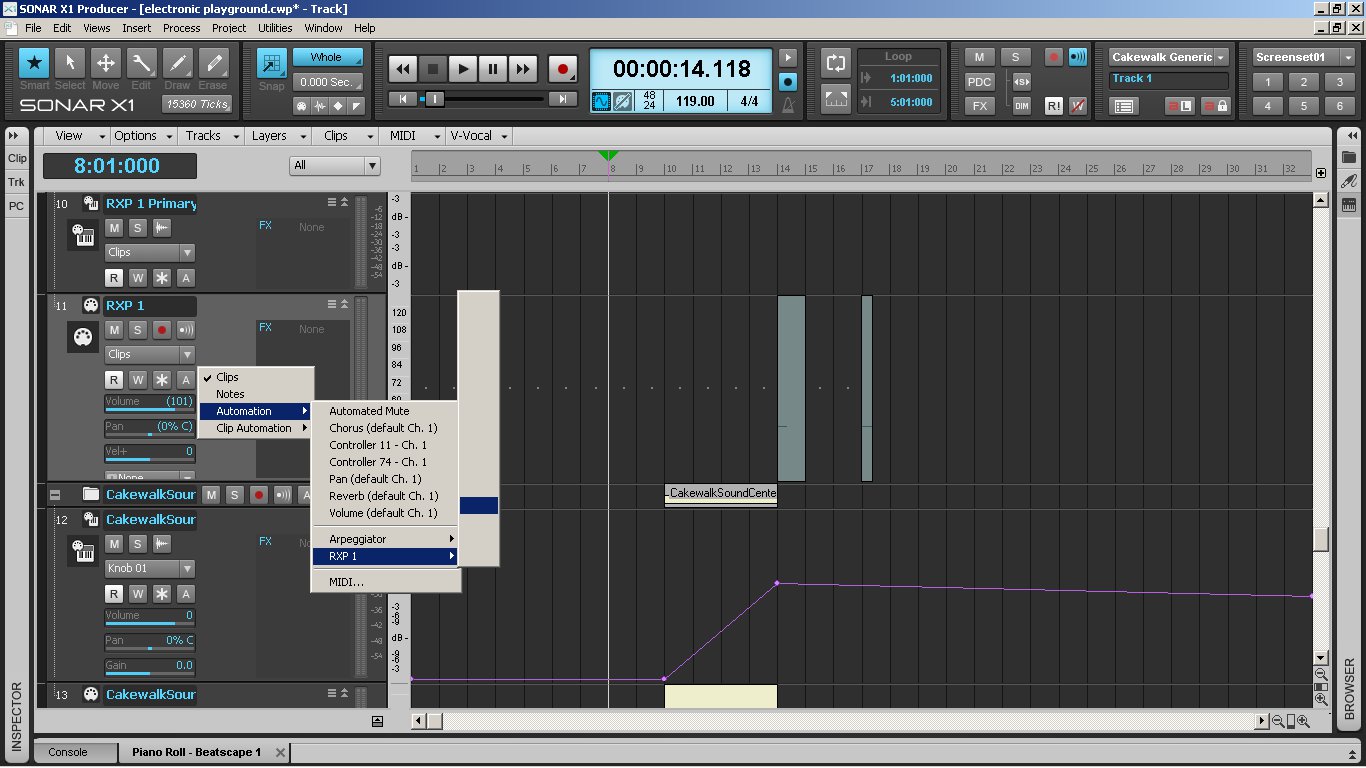Pick the Edit tool
Viewport: 1366px width, 768px height.
click(x=141, y=63)
